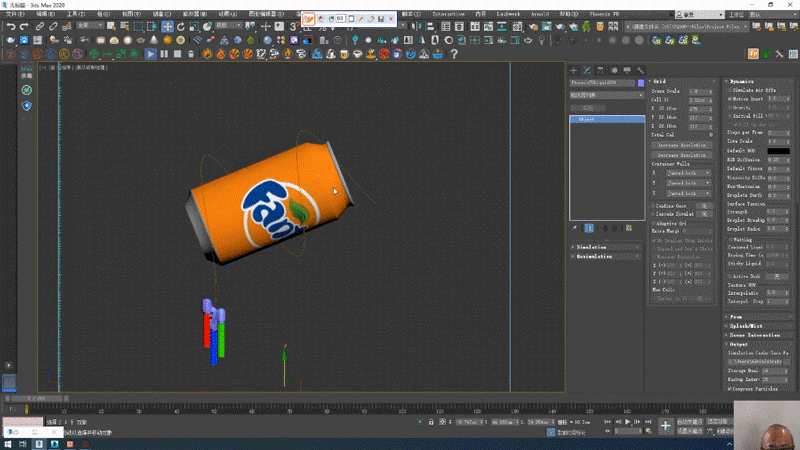Open the Hierarchy tab in command panel

coord(601,70)
